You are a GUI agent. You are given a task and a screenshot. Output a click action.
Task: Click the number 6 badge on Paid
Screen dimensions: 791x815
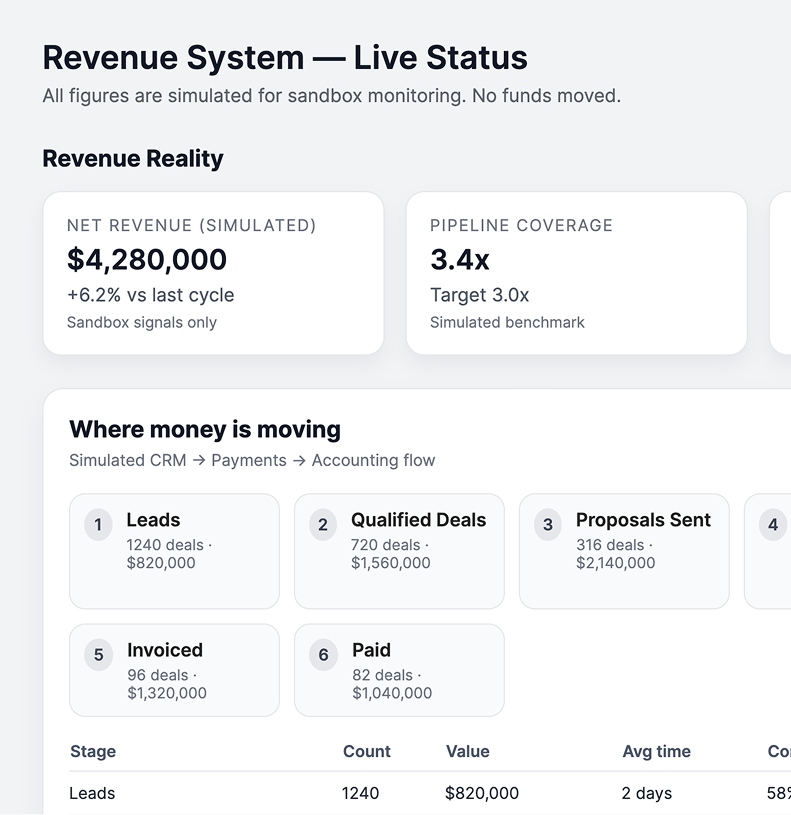click(x=323, y=655)
